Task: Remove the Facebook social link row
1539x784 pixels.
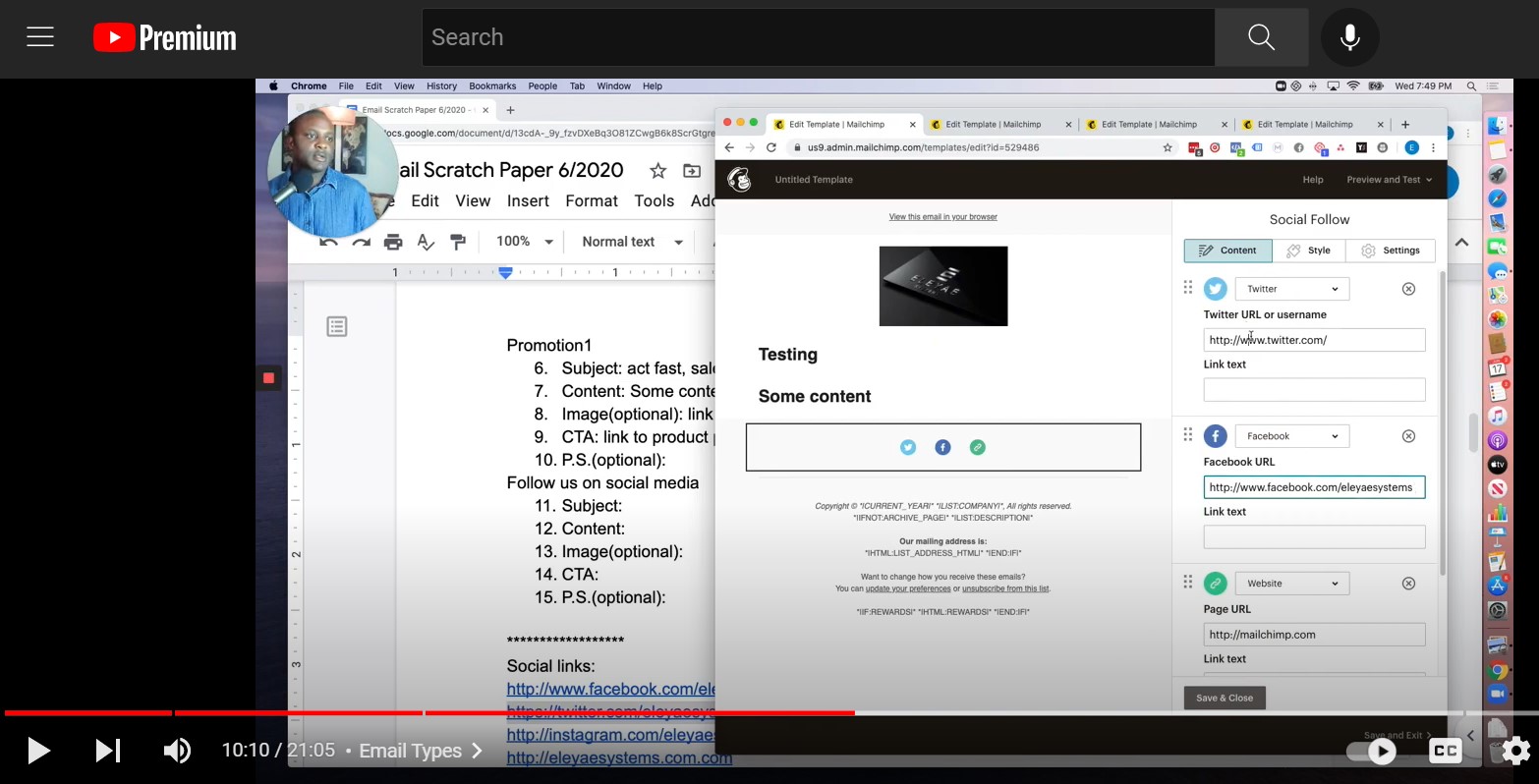Action: pyautogui.click(x=1408, y=436)
